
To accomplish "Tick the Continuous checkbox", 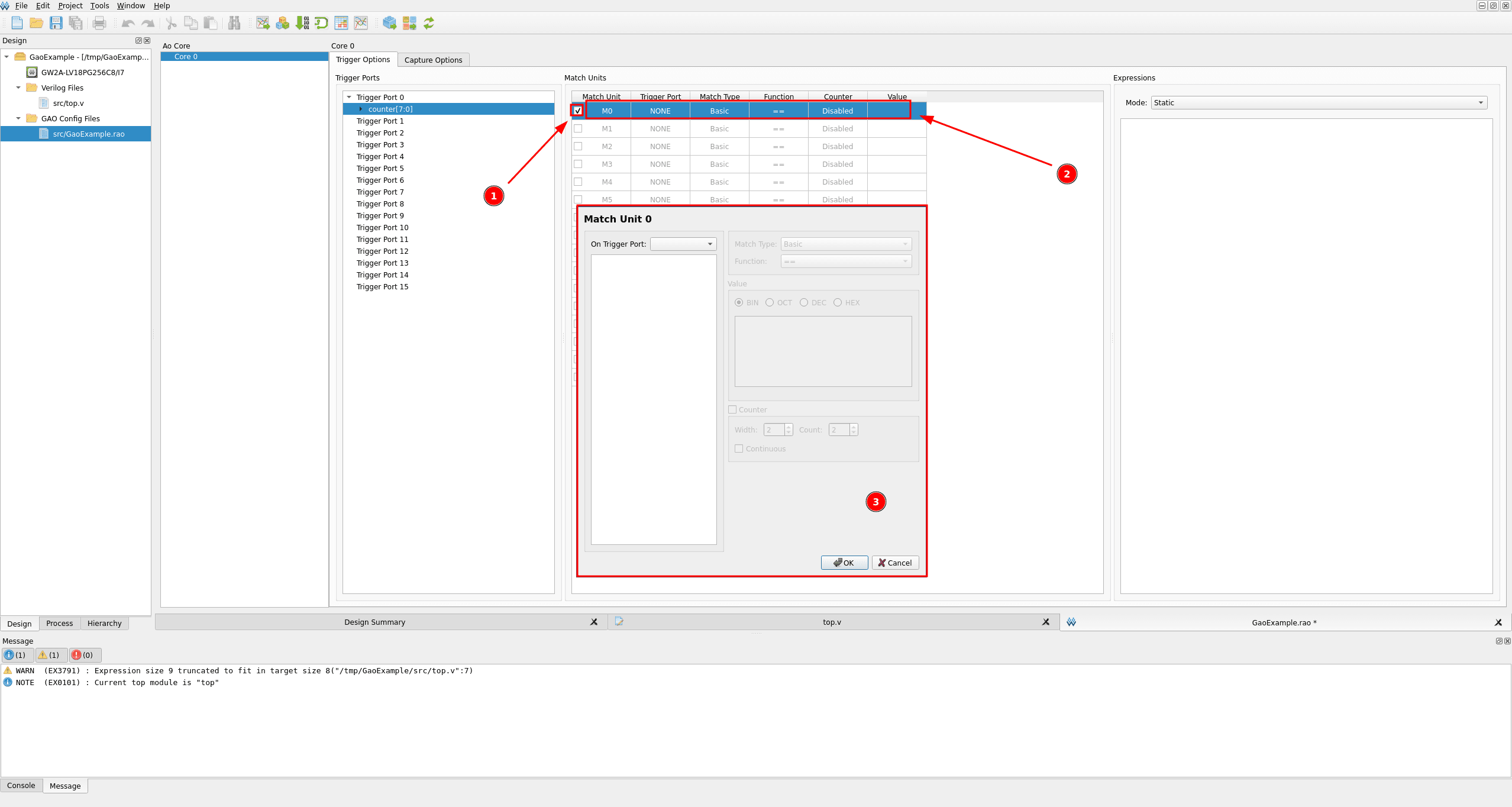I will coord(739,448).
